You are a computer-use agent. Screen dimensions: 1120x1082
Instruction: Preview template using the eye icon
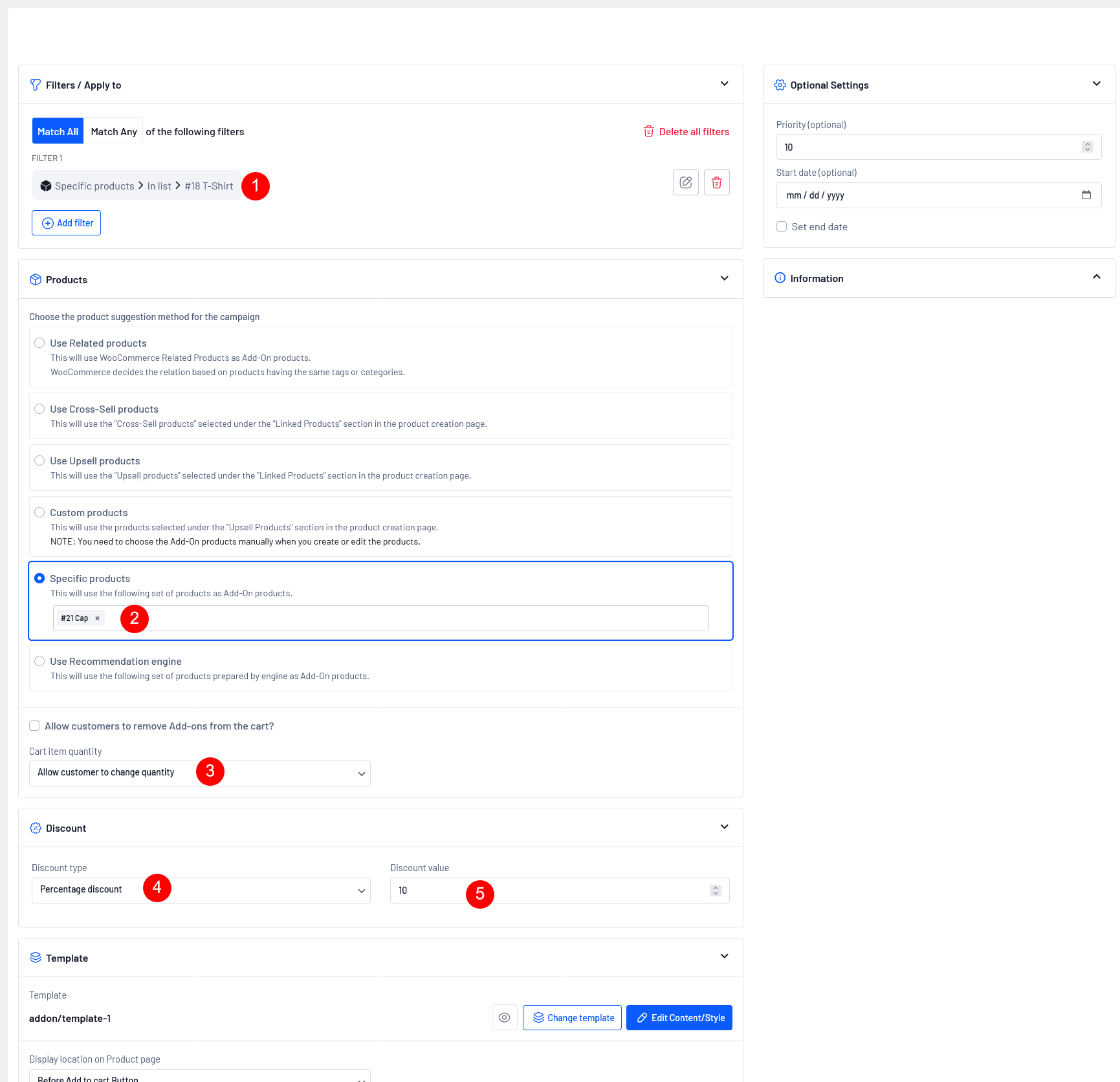click(x=504, y=1017)
